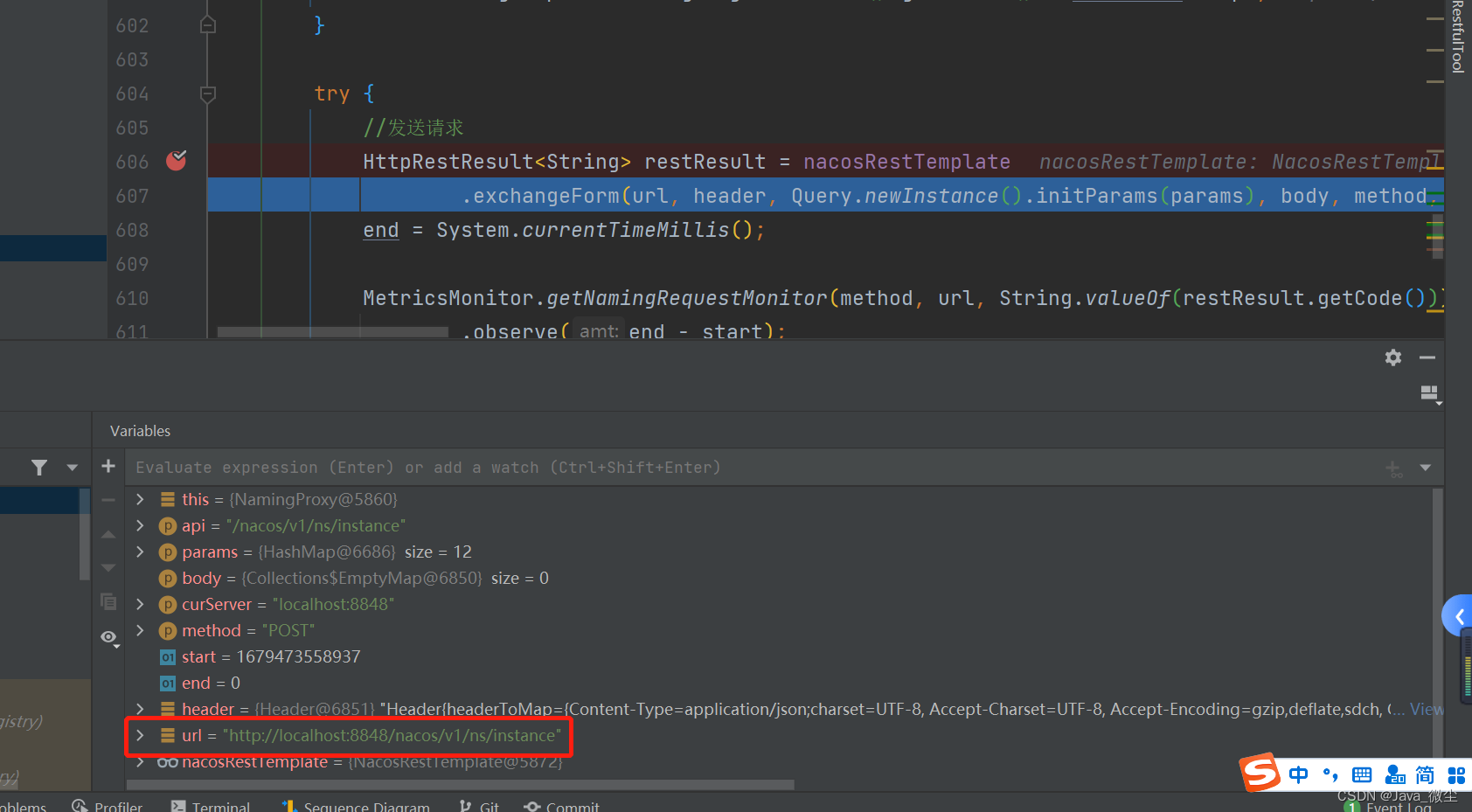
Task: Toggle the breakpoint on line 606
Action: point(177,161)
